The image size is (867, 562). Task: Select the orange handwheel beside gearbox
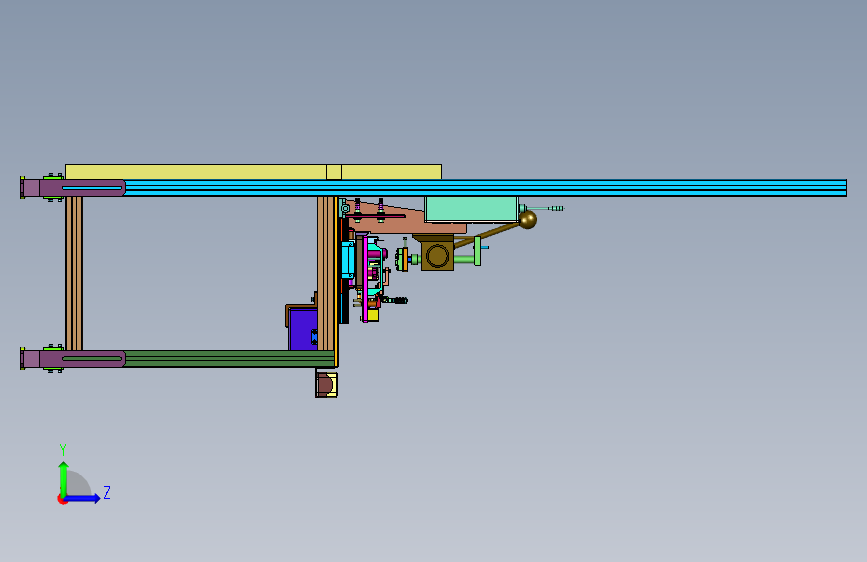(x=404, y=259)
